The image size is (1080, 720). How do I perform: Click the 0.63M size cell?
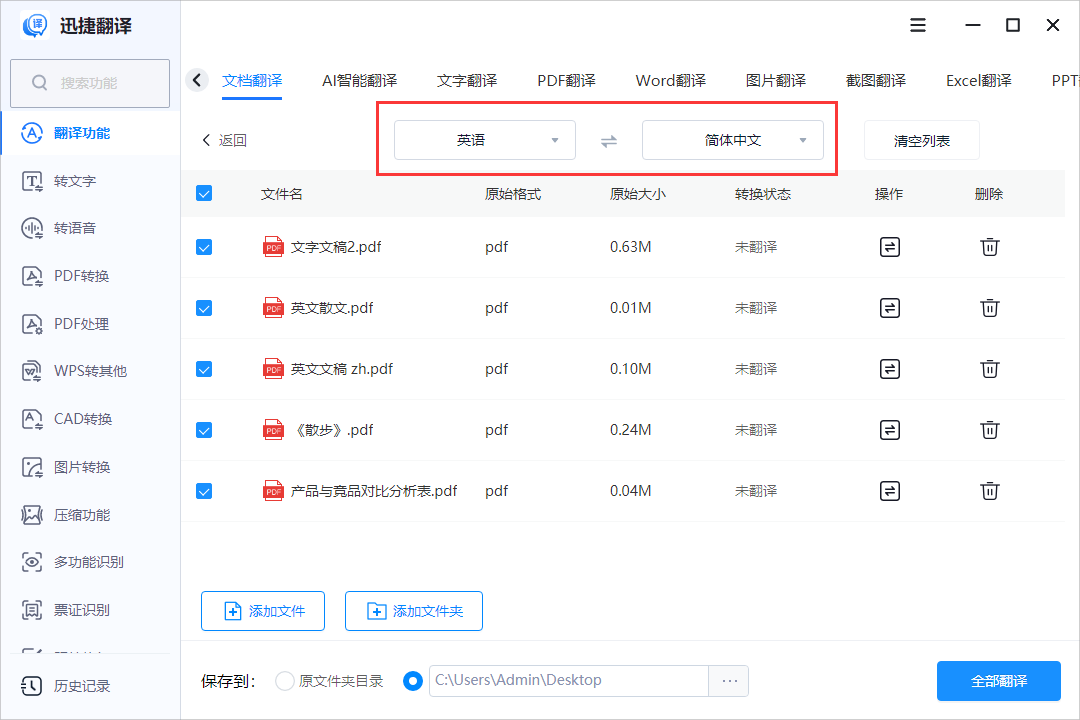(630, 247)
